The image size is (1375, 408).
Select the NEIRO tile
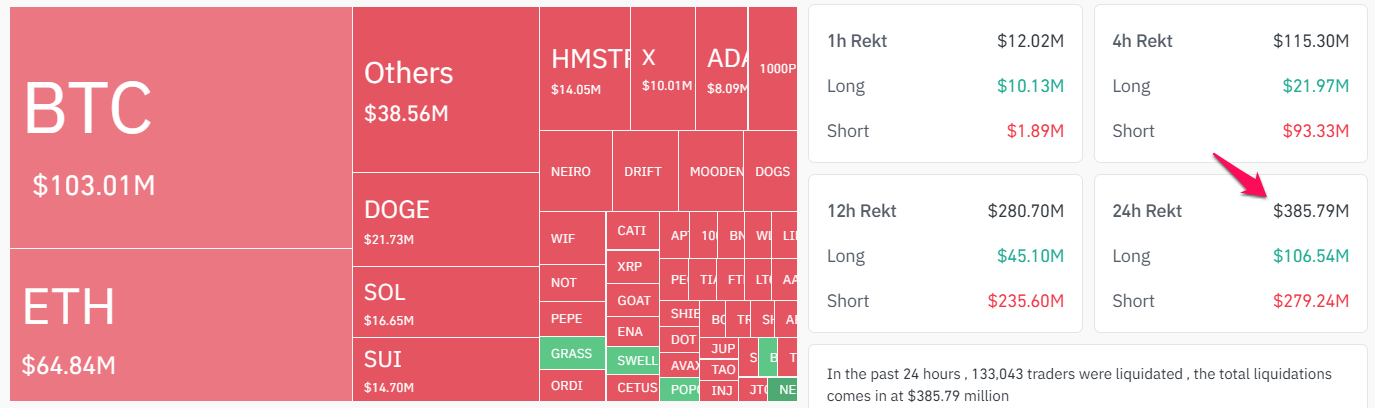pos(571,171)
